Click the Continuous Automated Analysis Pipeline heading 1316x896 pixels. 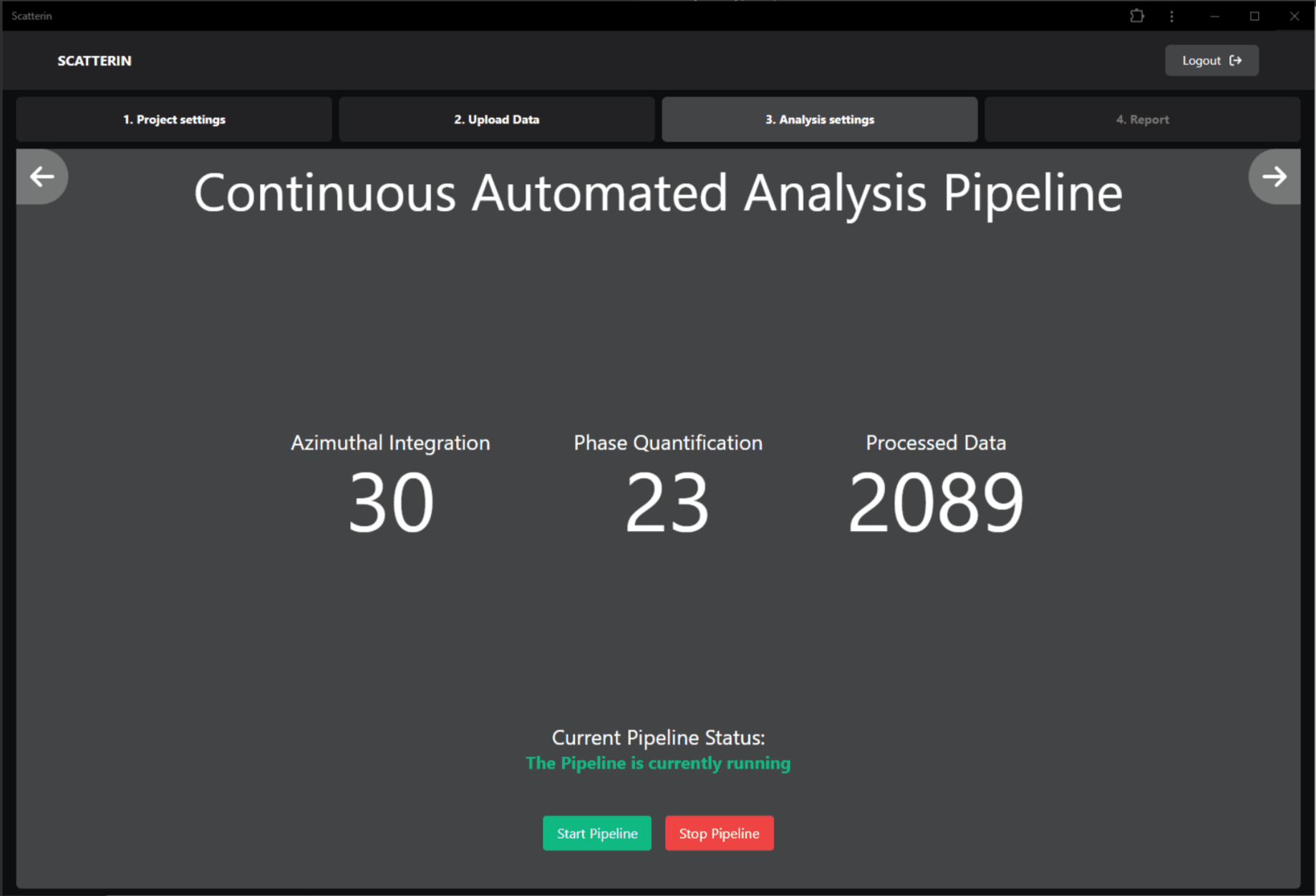[x=657, y=192]
